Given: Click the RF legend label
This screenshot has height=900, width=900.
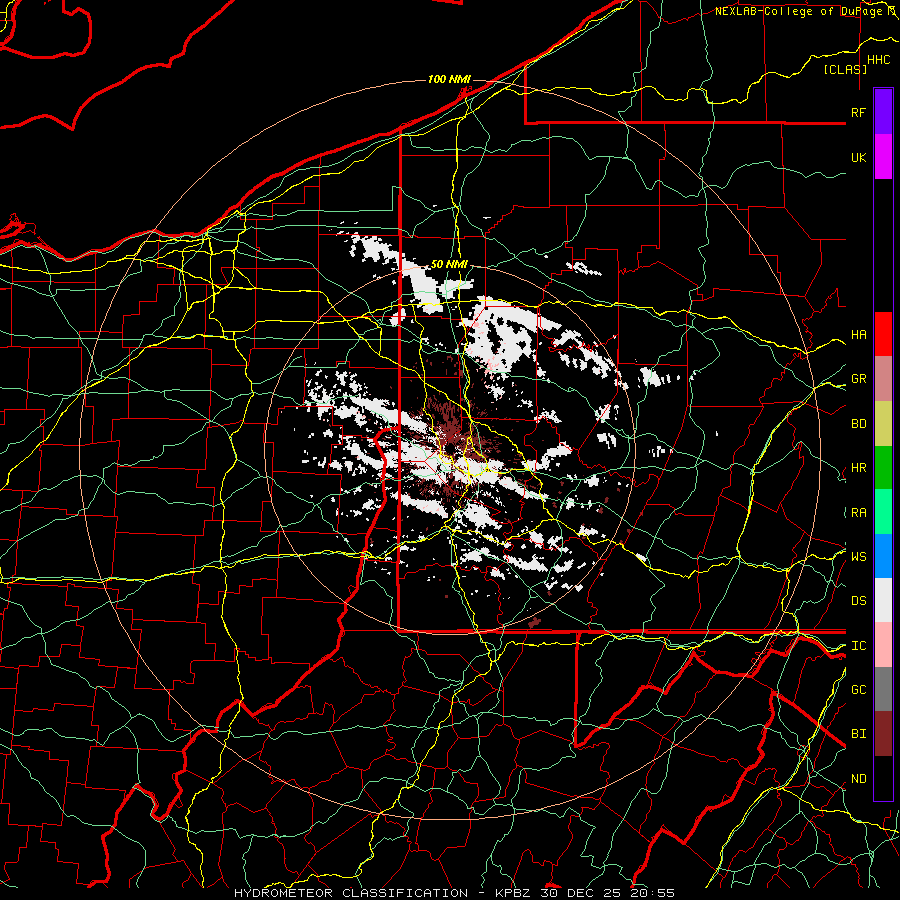Looking at the screenshot, I should pos(858,112).
